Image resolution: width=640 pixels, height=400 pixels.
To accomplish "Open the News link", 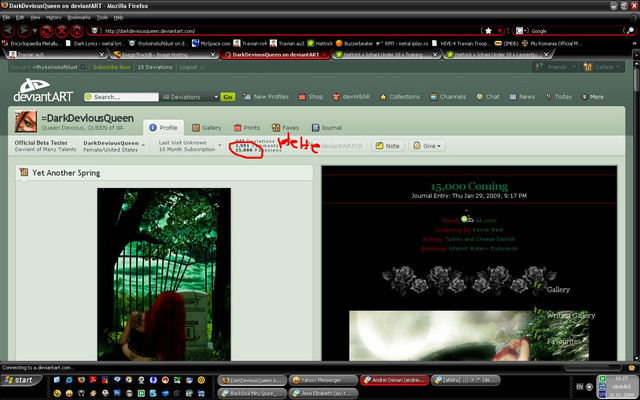I will [x=522, y=97].
